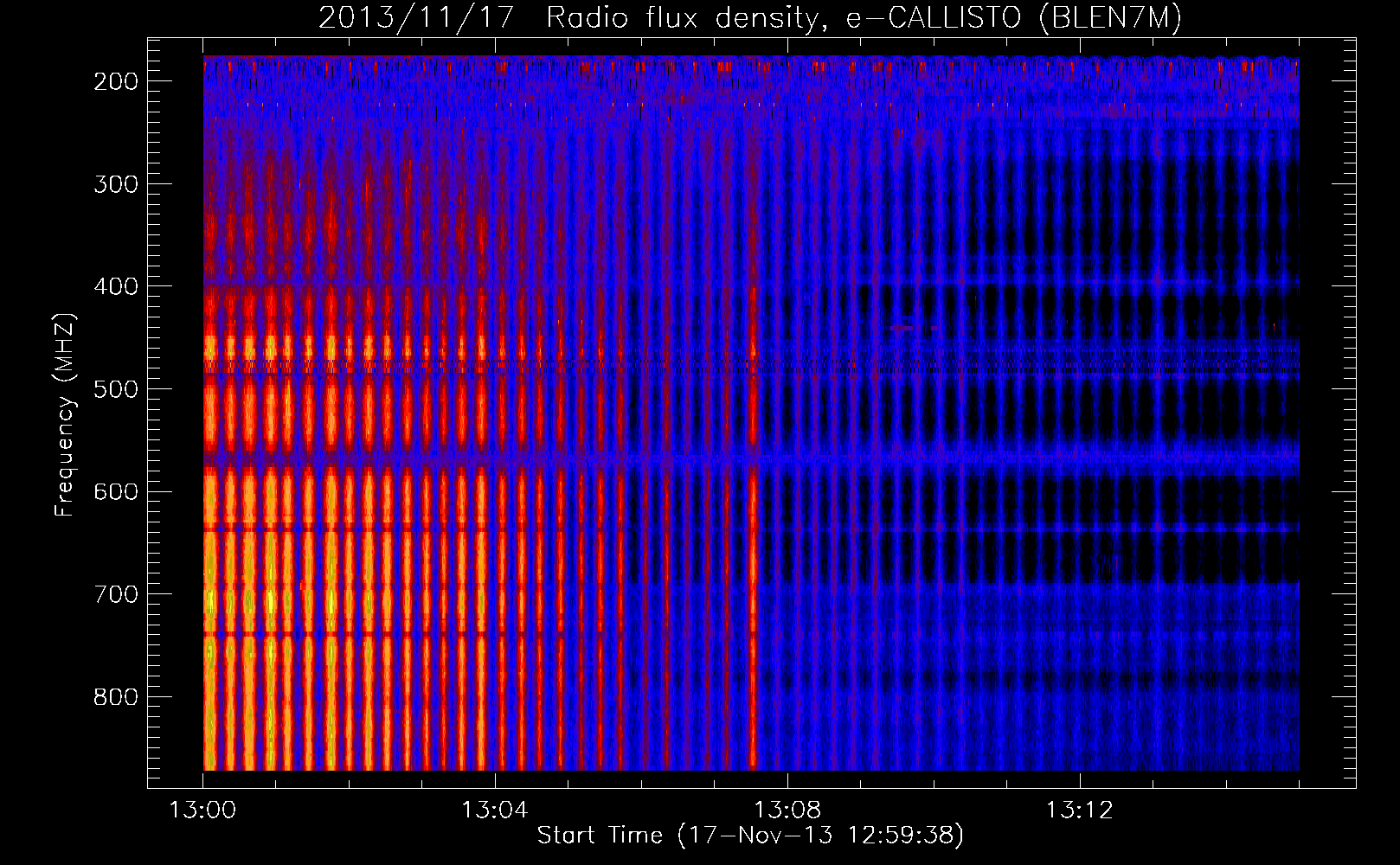This screenshot has width=1400, height=865.
Task: Click the 700 frequency tick label
Action: tap(116, 594)
